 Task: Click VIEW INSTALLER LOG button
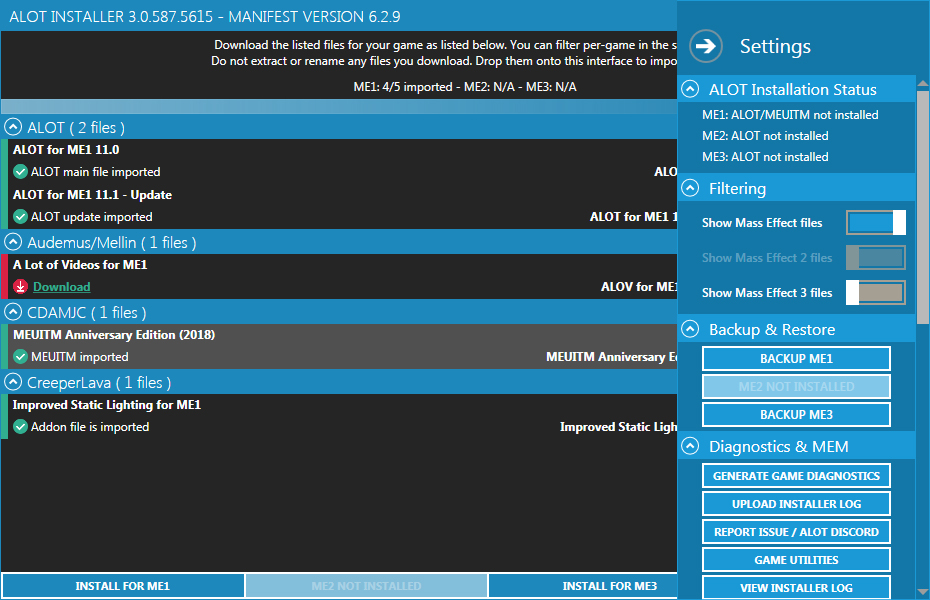[796, 588]
